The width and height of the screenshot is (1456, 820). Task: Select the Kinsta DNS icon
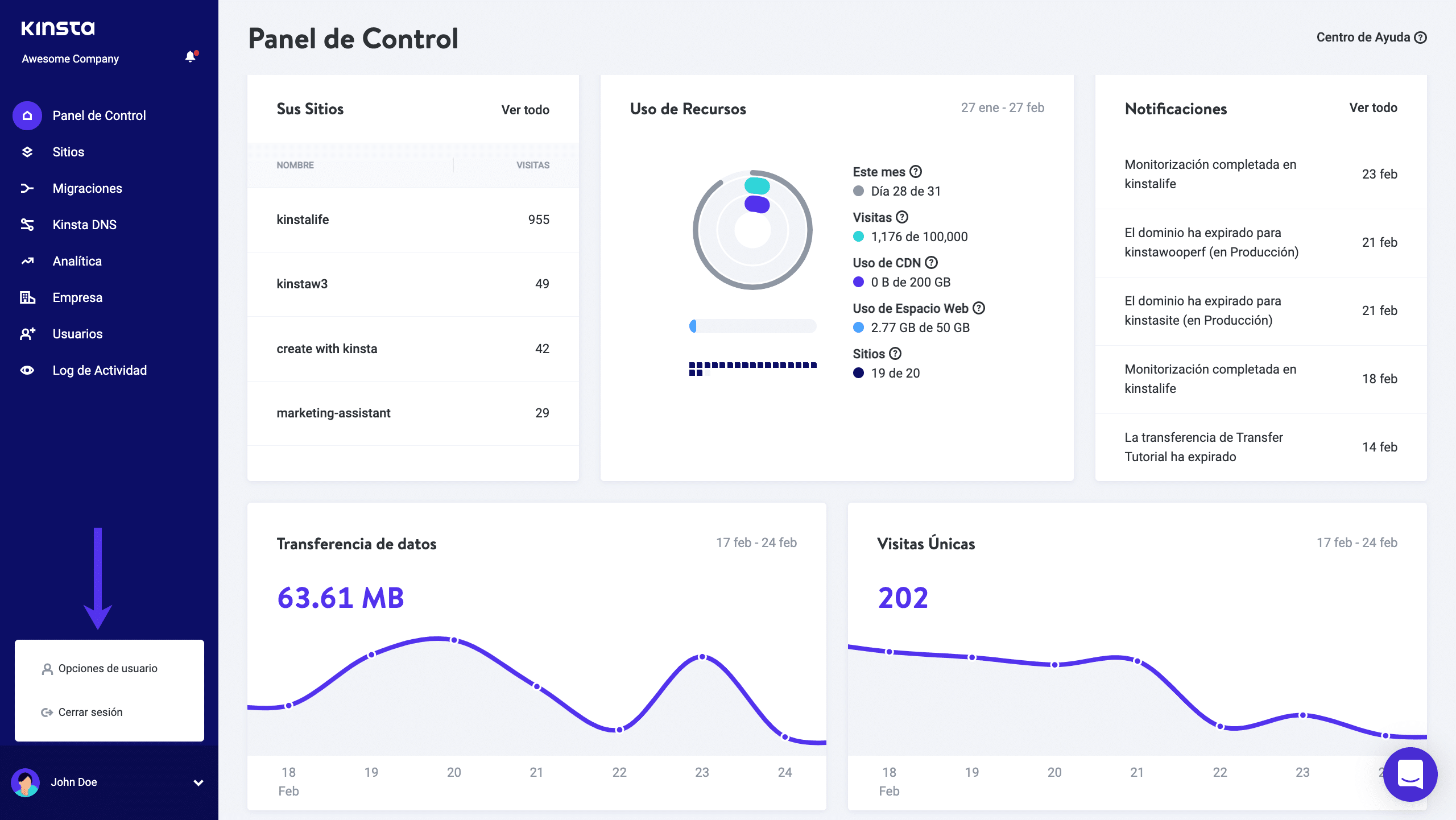27,225
